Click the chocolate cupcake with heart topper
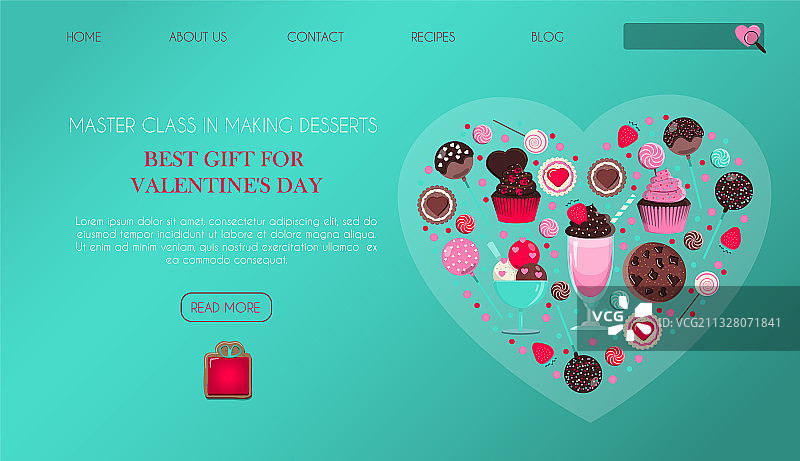 514,186
